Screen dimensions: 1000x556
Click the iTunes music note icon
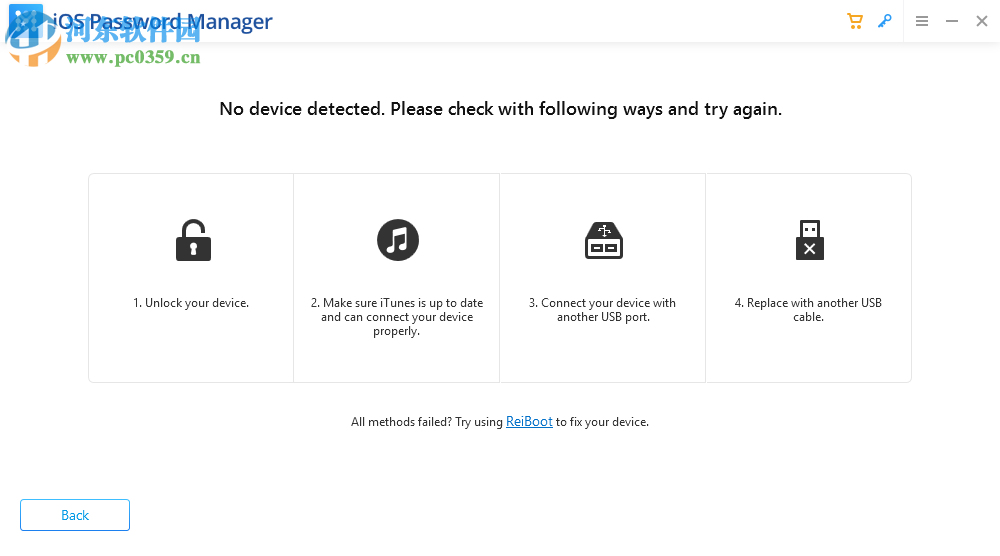397,240
